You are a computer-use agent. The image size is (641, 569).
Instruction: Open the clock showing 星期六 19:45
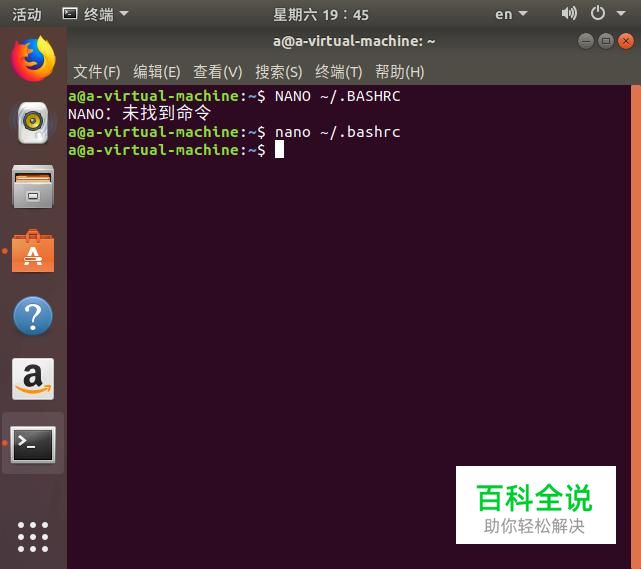pyautogui.click(x=320, y=15)
